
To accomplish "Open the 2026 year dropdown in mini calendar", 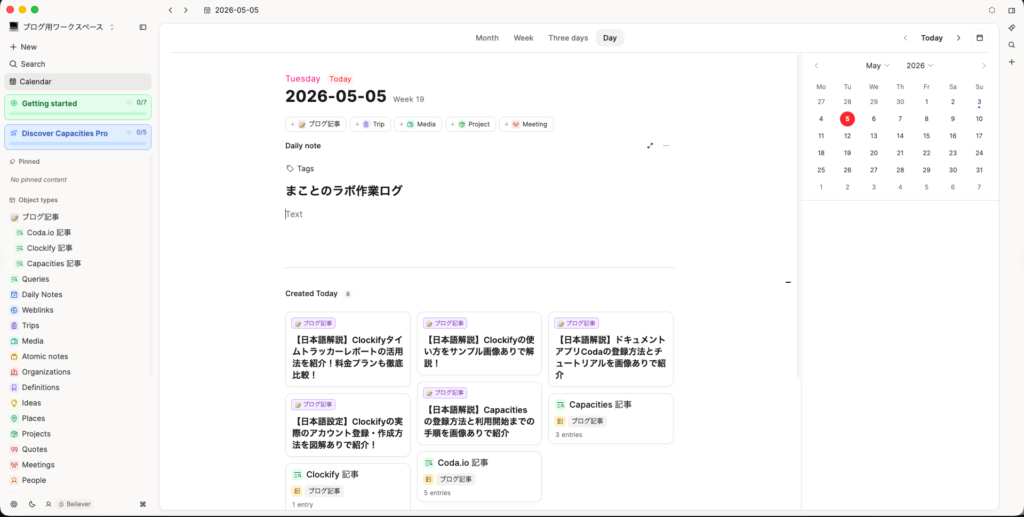I will click(920, 66).
